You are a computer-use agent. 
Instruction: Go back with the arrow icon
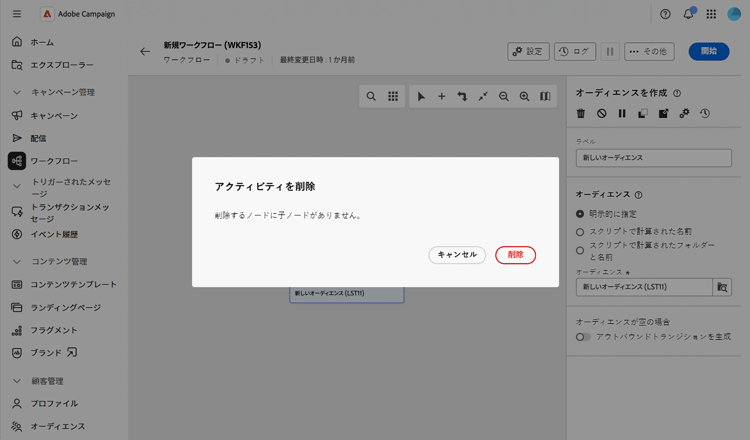145,52
